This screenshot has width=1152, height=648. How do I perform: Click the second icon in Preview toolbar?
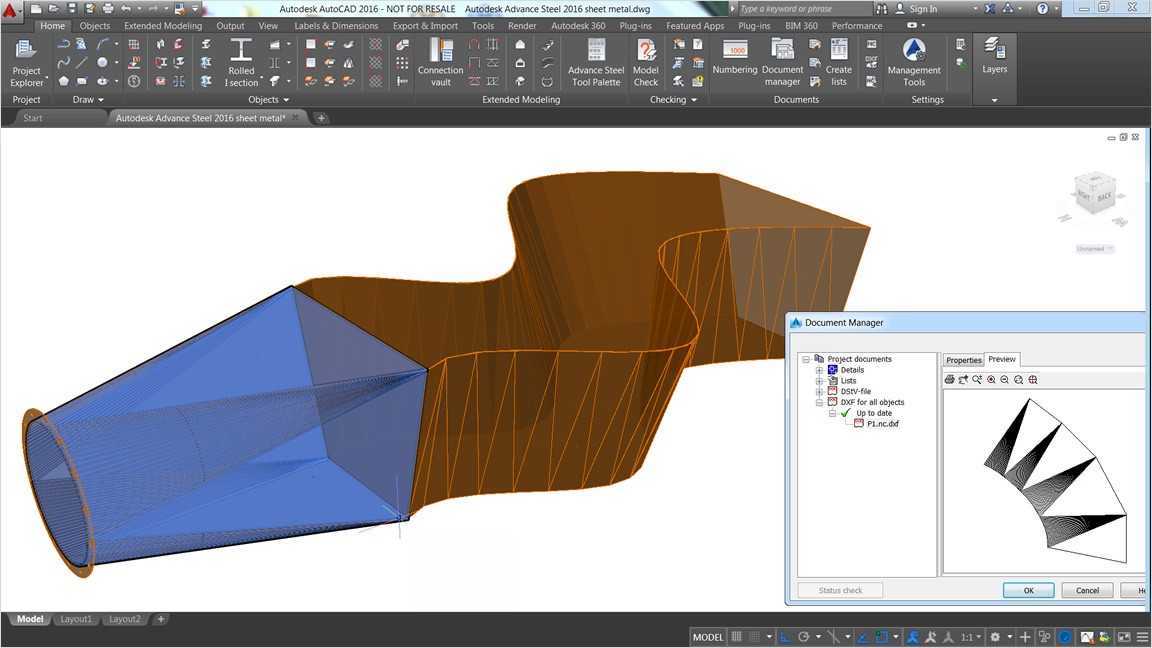962,380
